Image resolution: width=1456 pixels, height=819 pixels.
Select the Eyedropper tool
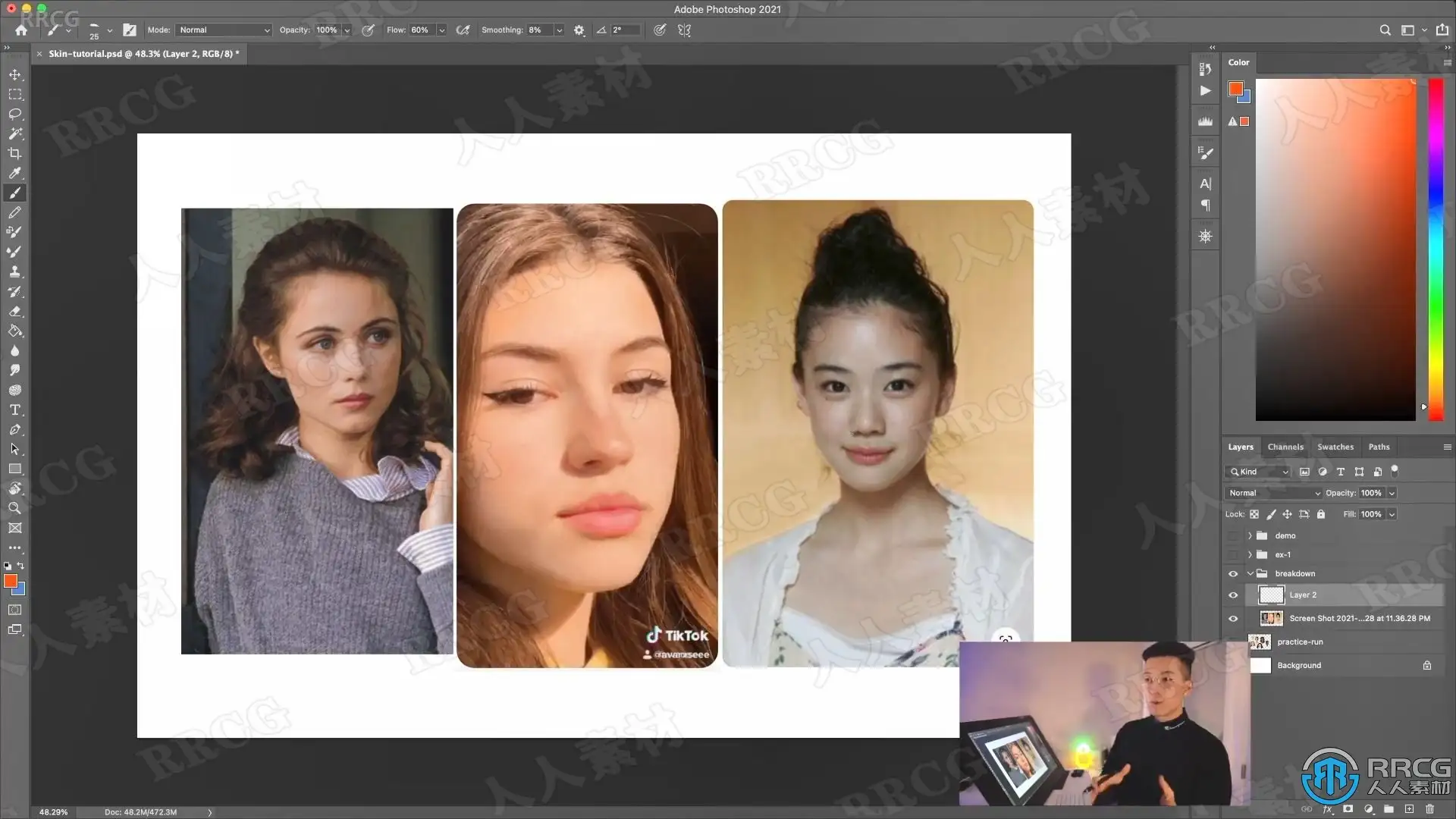15,173
